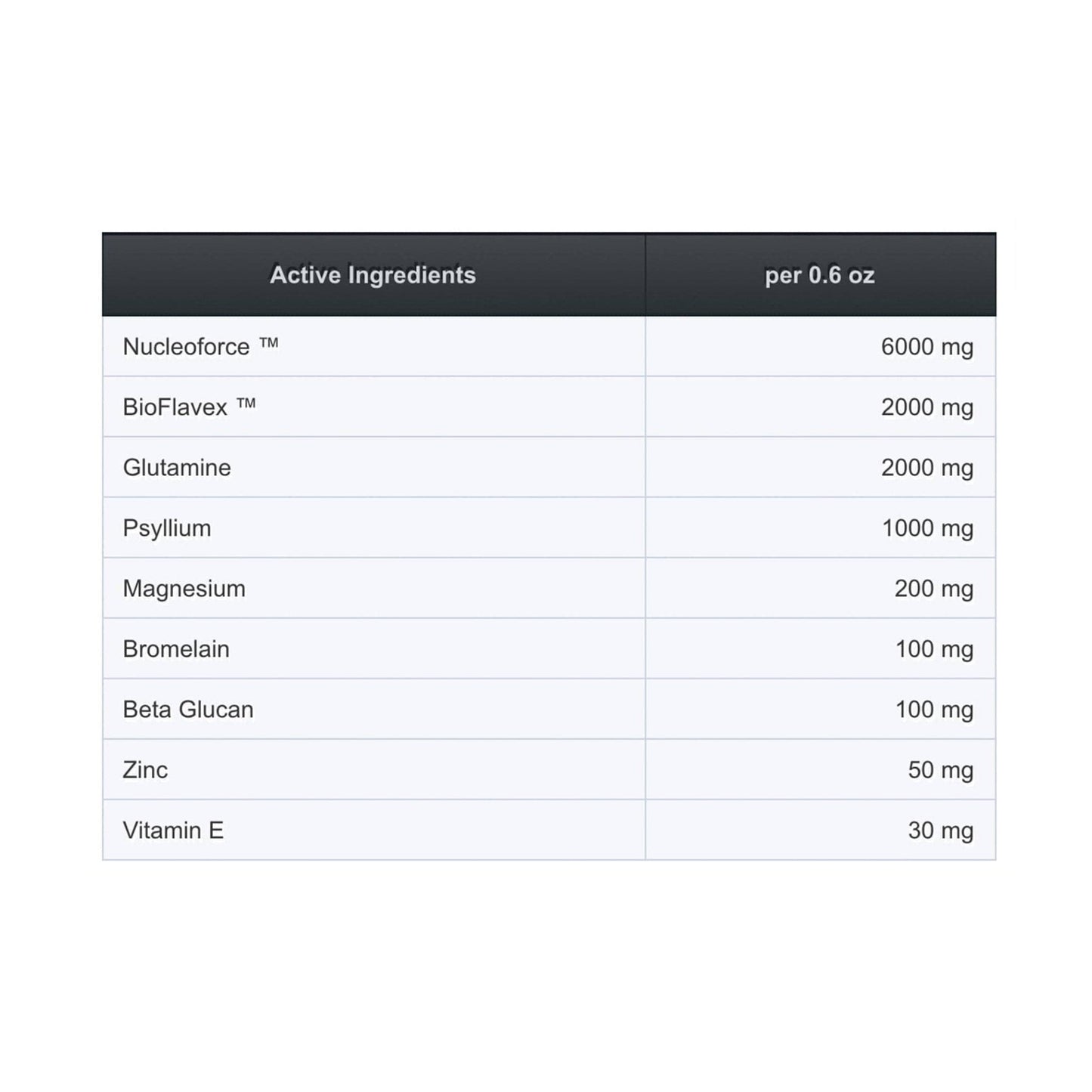Select the Beta Glucan ingredient cell
The image size is (1092, 1092).
click(x=188, y=710)
